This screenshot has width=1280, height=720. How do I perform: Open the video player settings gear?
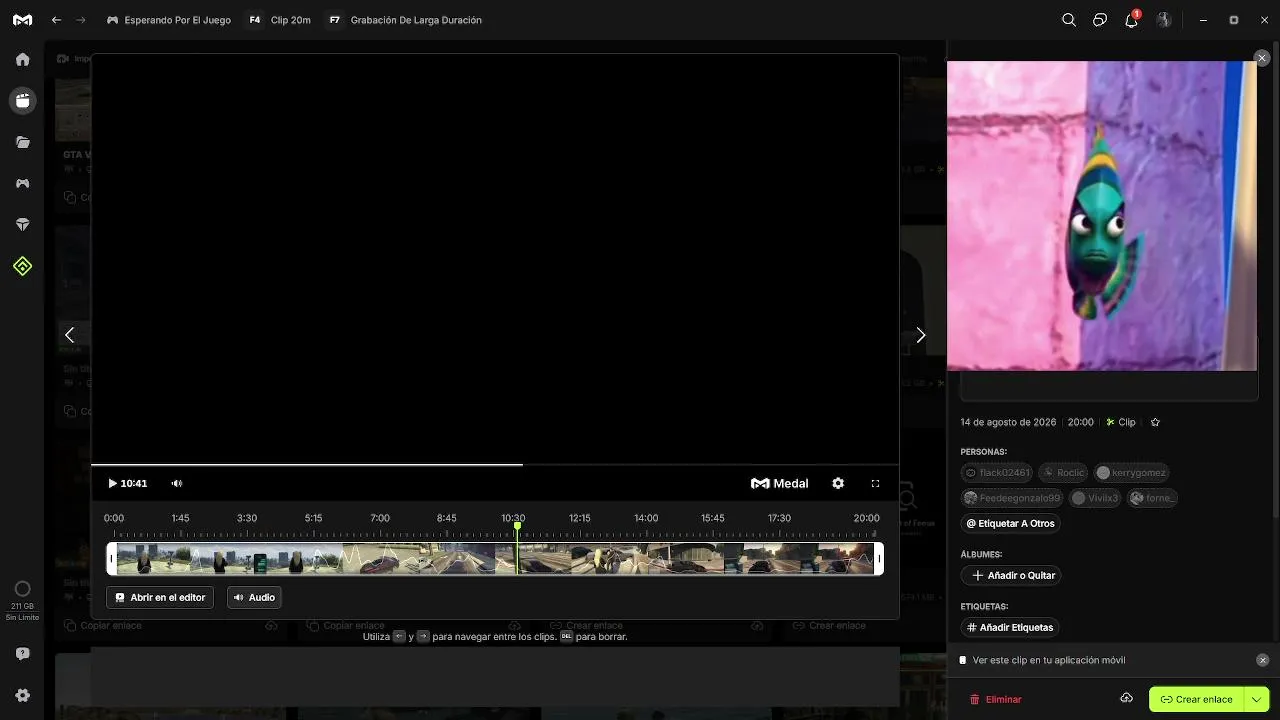click(838, 484)
